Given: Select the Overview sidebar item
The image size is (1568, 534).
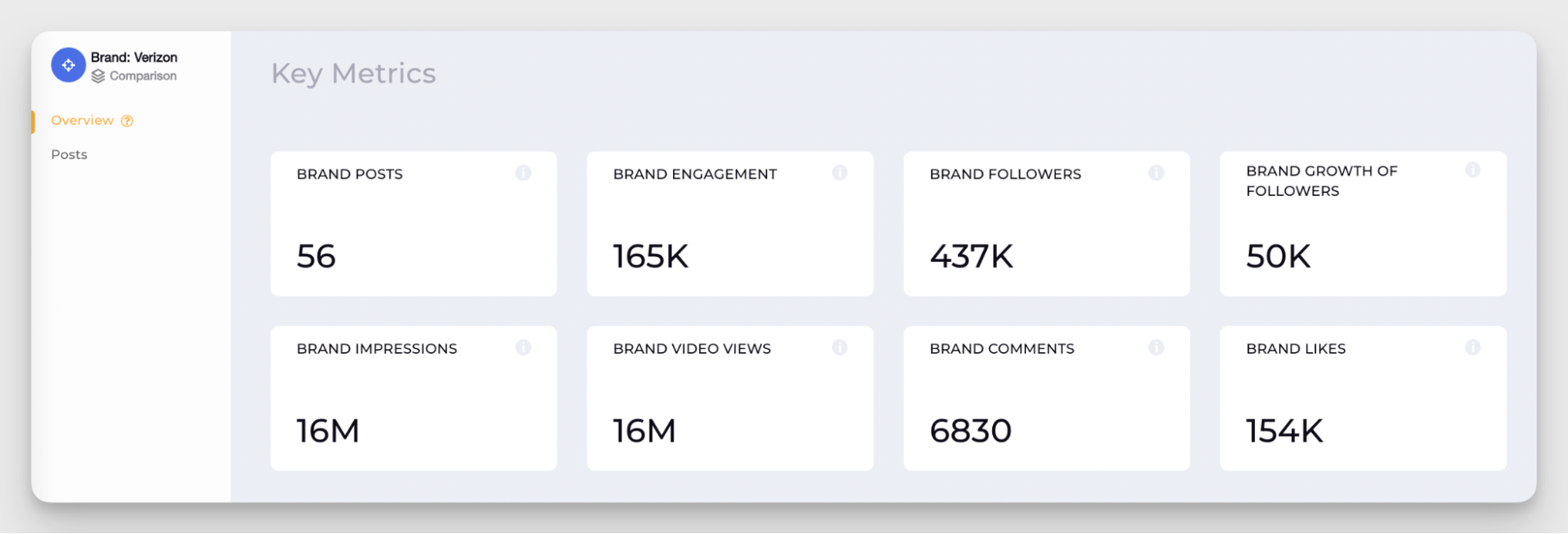Looking at the screenshot, I should (x=82, y=121).
